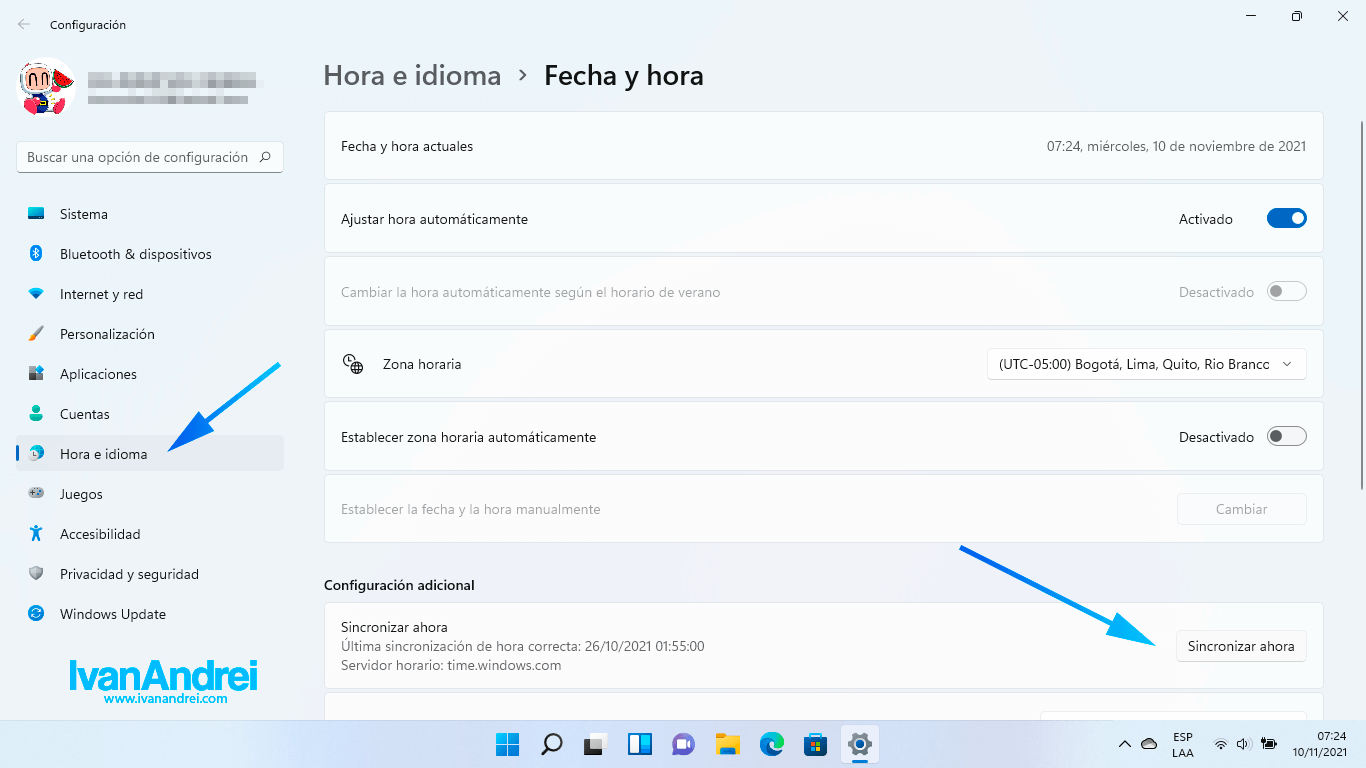Image resolution: width=1366 pixels, height=768 pixels.
Task: Click the Sistema icon in the sidebar
Action: (x=36, y=214)
